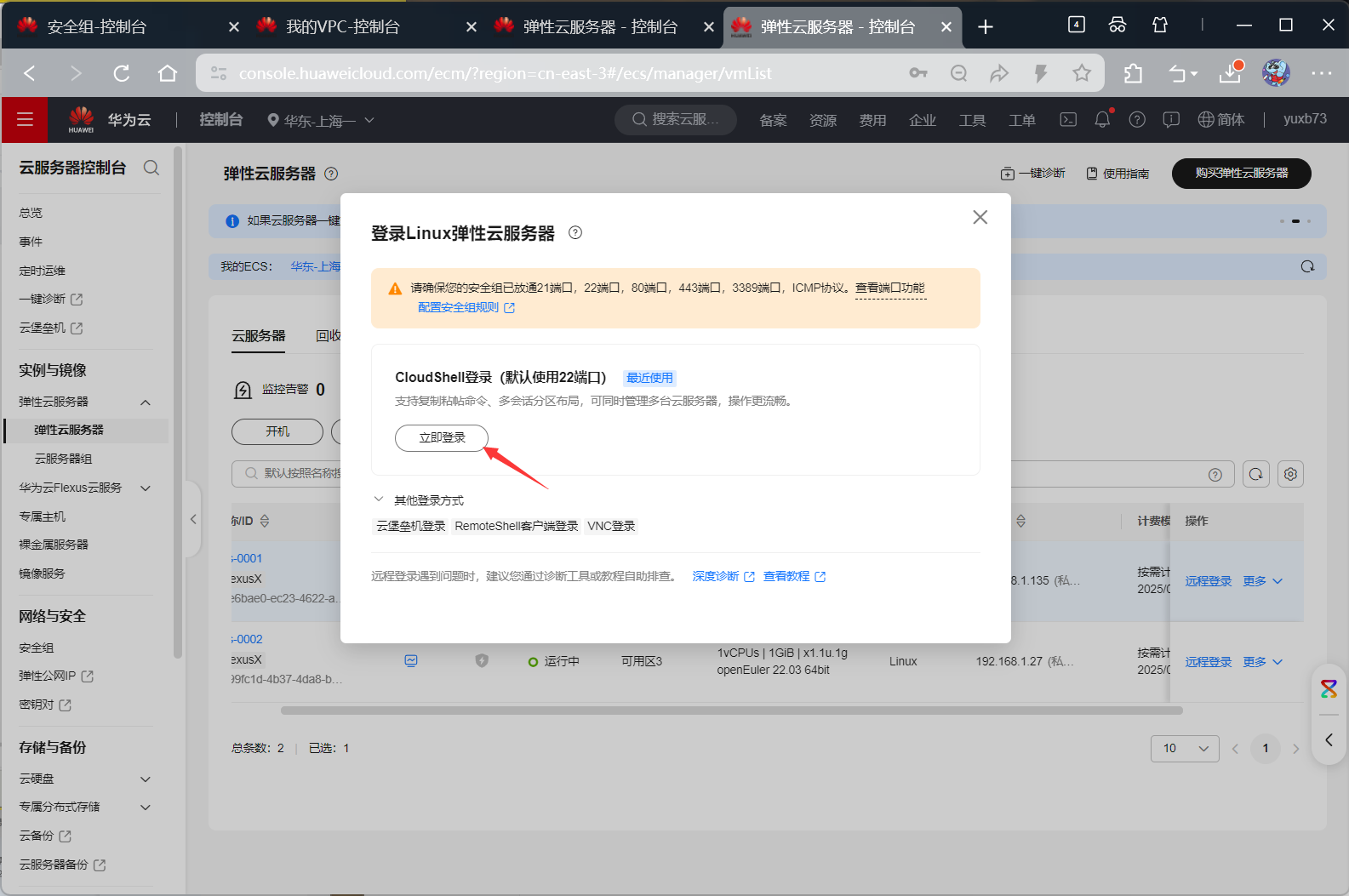Choose 云堡垒机登录 option

pyautogui.click(x=411, y=526)
